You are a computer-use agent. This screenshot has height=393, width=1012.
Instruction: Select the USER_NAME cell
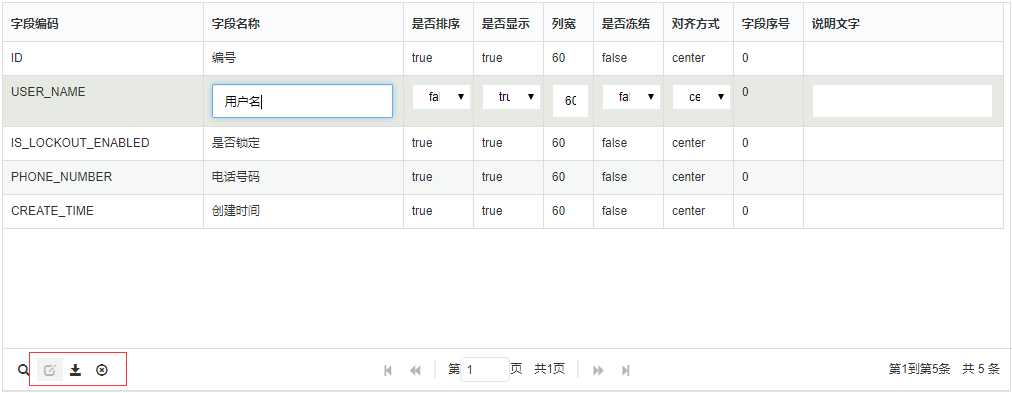(103, 101)
